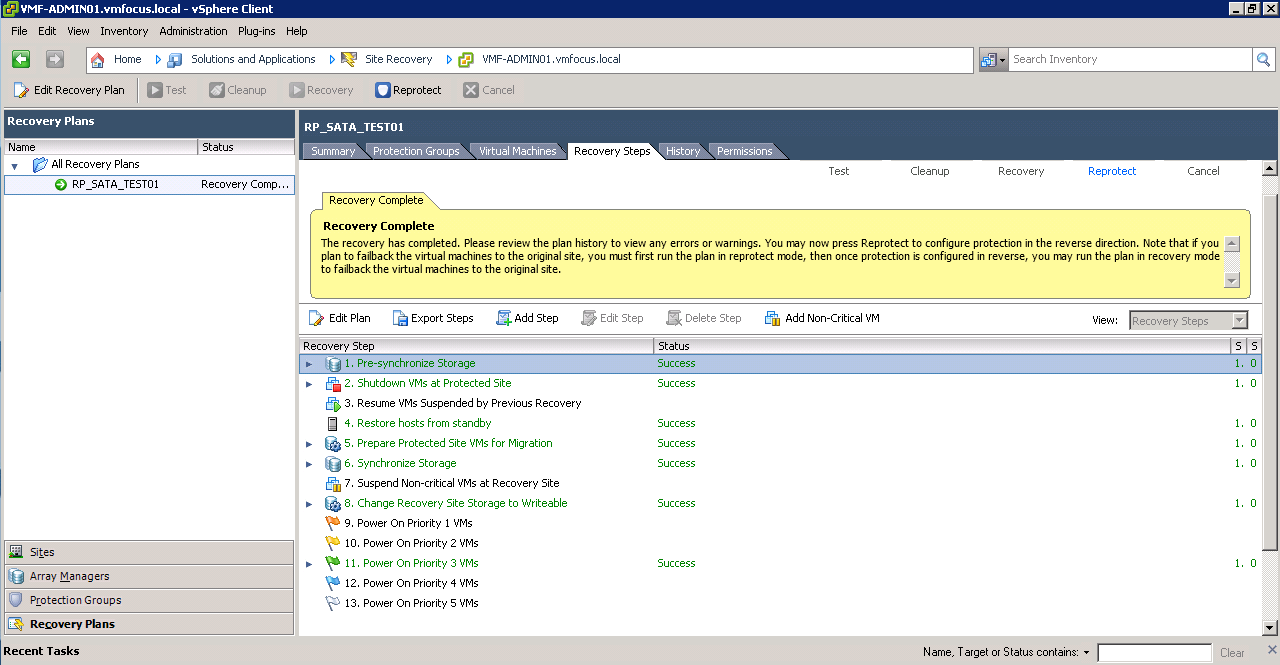Click Export Steps icon button
This screenshot has height=665, width=1280.
pyautogui.click(x=400, y=319)
